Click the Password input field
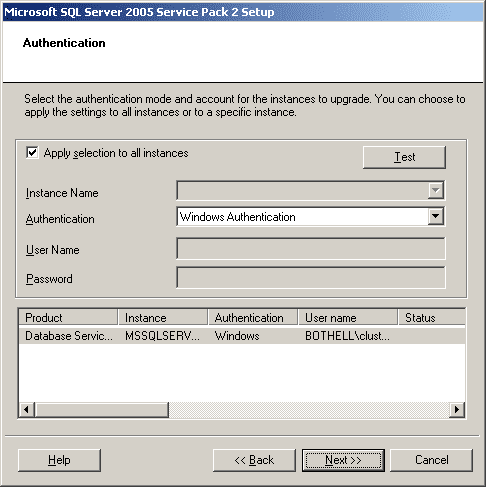The width and height of the screenshot is (486, 487). point(311,277)
